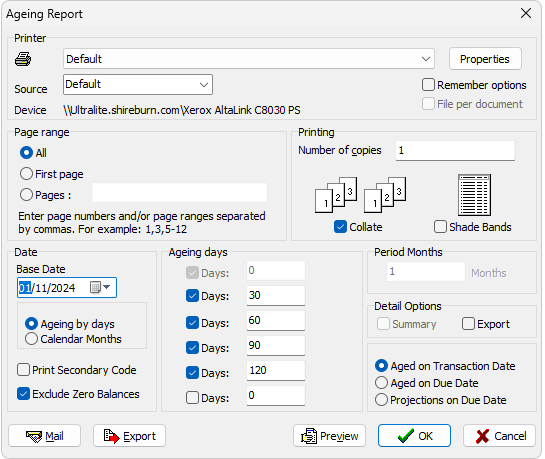Open the Base Date calendar picker

point(95,287)
